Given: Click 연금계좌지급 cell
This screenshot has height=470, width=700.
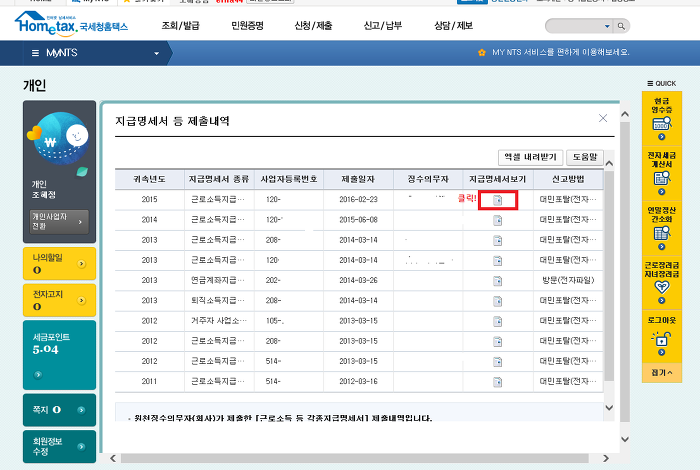Looking at the screenshot, I should point(218,280).
